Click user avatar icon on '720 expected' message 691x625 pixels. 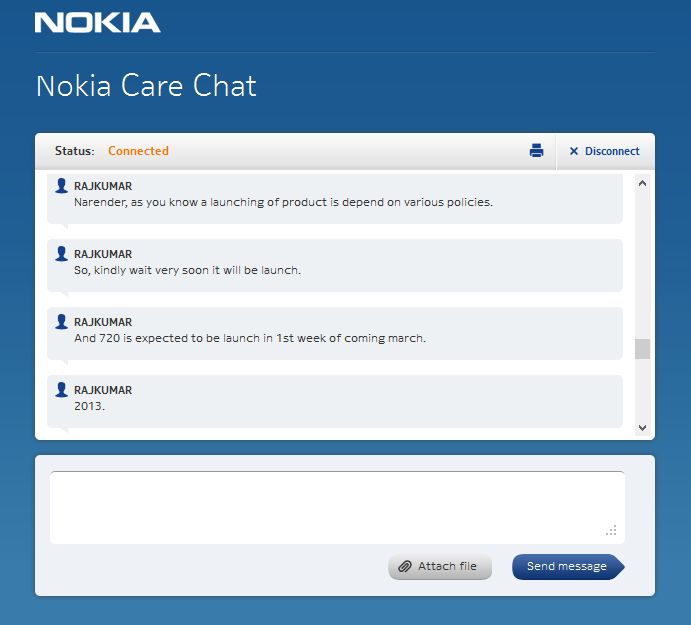[x=62, y=322]
